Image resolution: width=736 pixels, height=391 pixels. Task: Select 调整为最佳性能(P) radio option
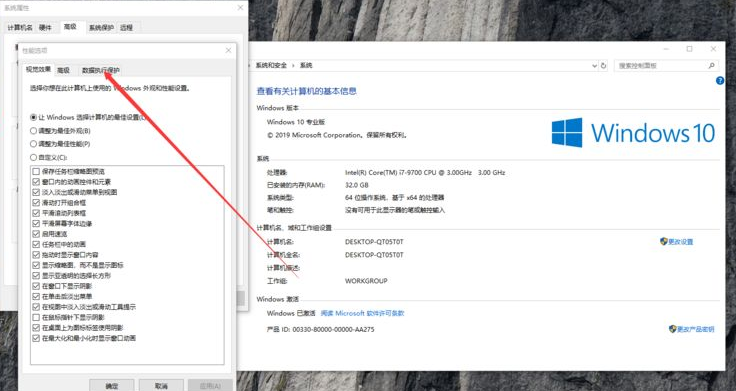click(60, 144)
